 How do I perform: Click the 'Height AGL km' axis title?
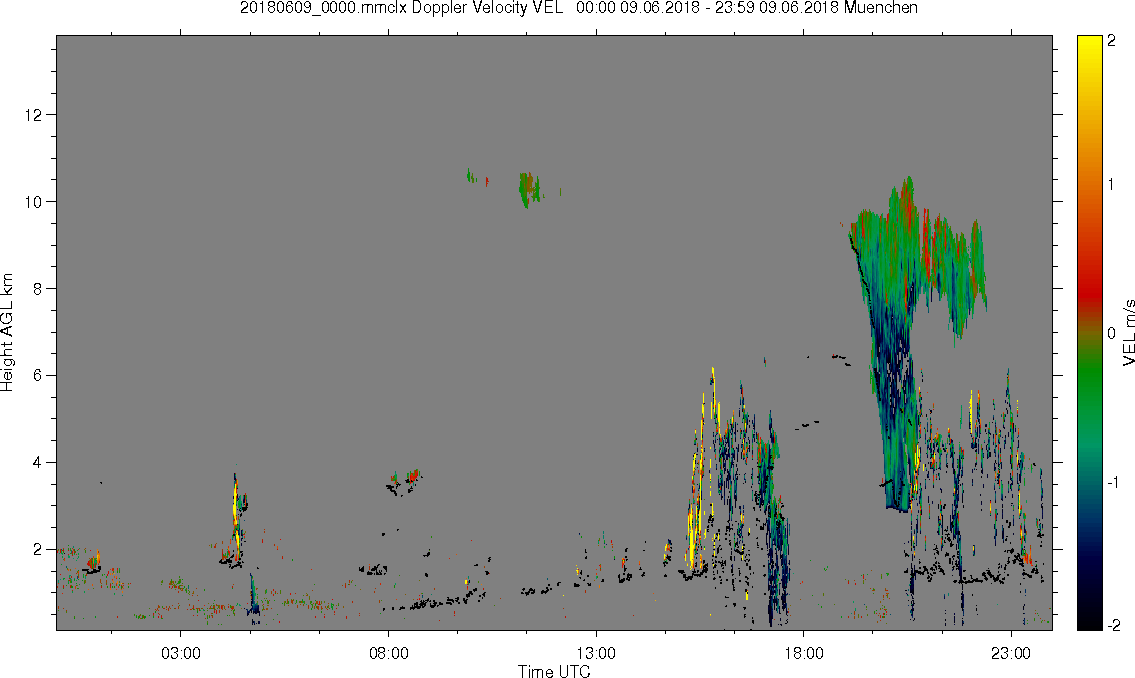(x=7, y=332)
